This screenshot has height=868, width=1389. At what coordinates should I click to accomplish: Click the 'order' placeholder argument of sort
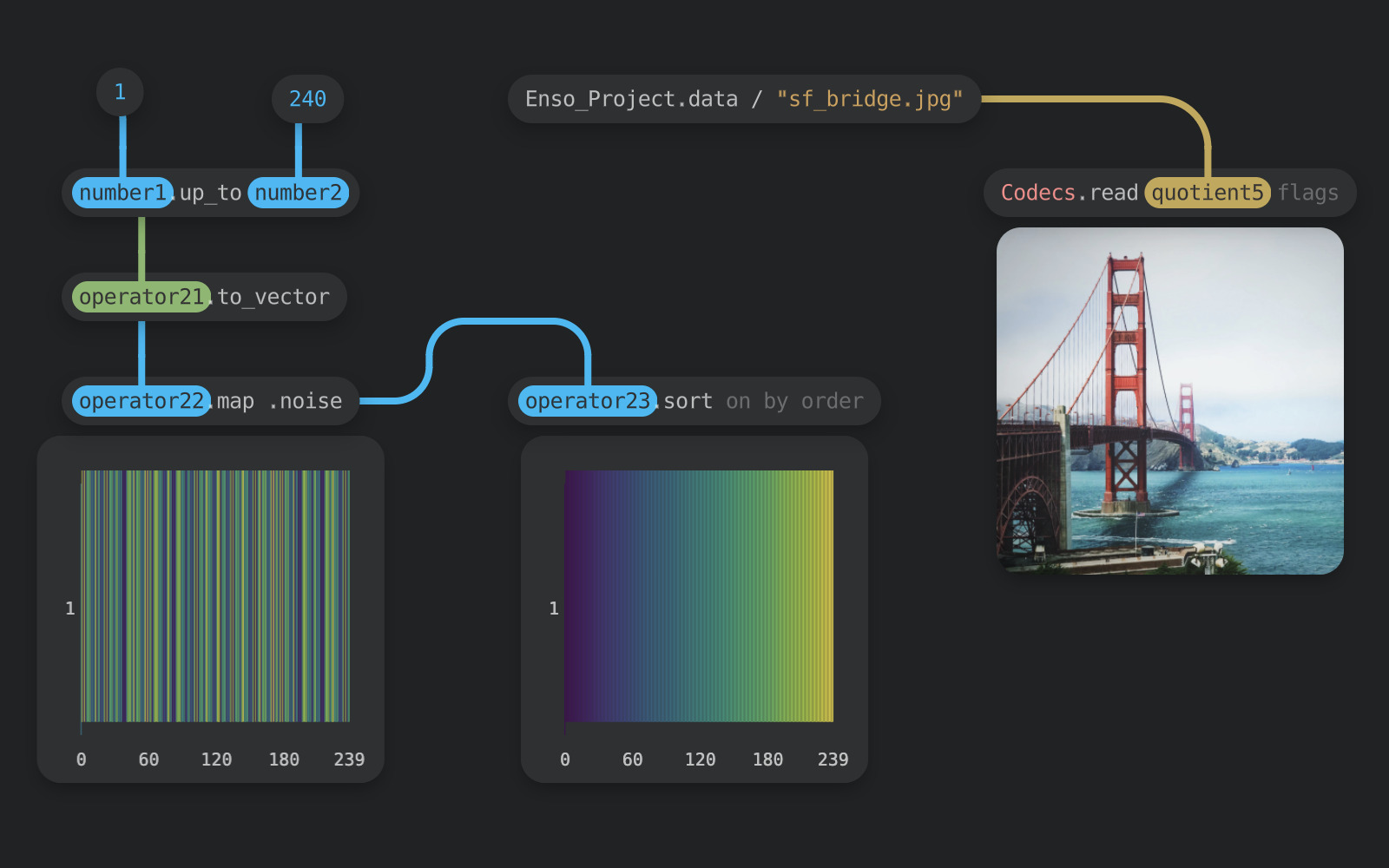tap(832, 401)
